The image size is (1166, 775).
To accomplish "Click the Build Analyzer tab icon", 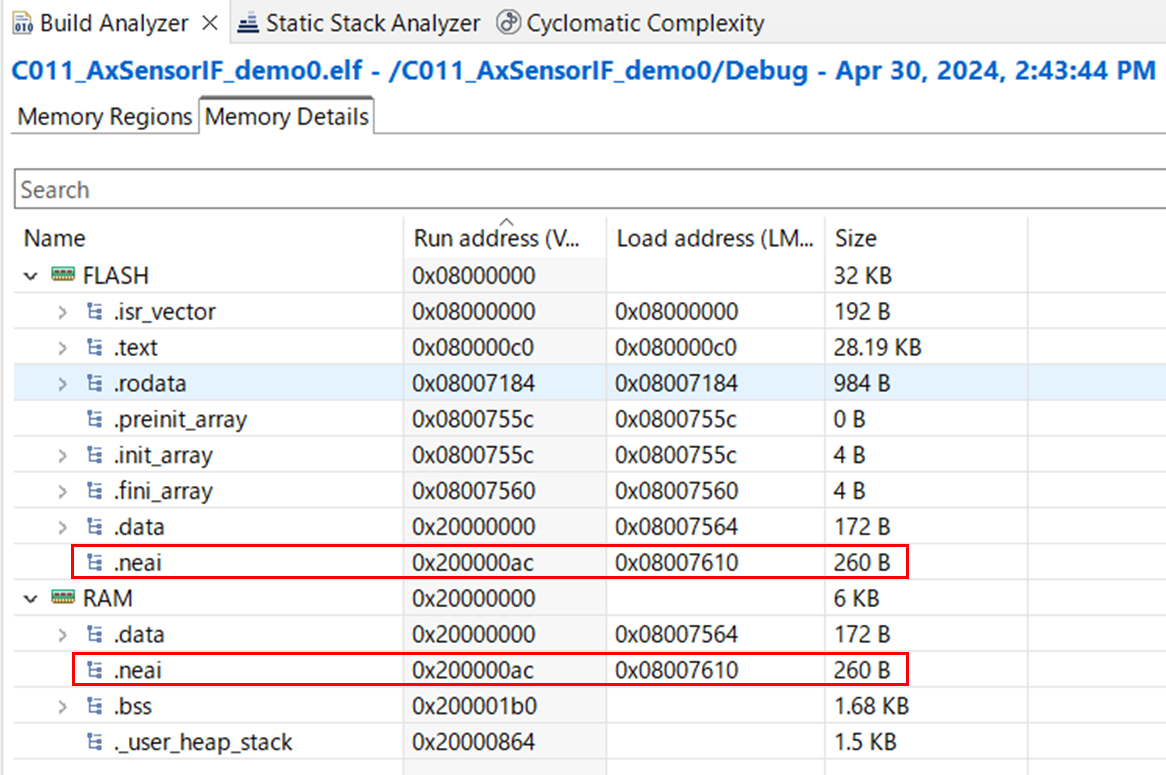I will [x=21, y=22].
